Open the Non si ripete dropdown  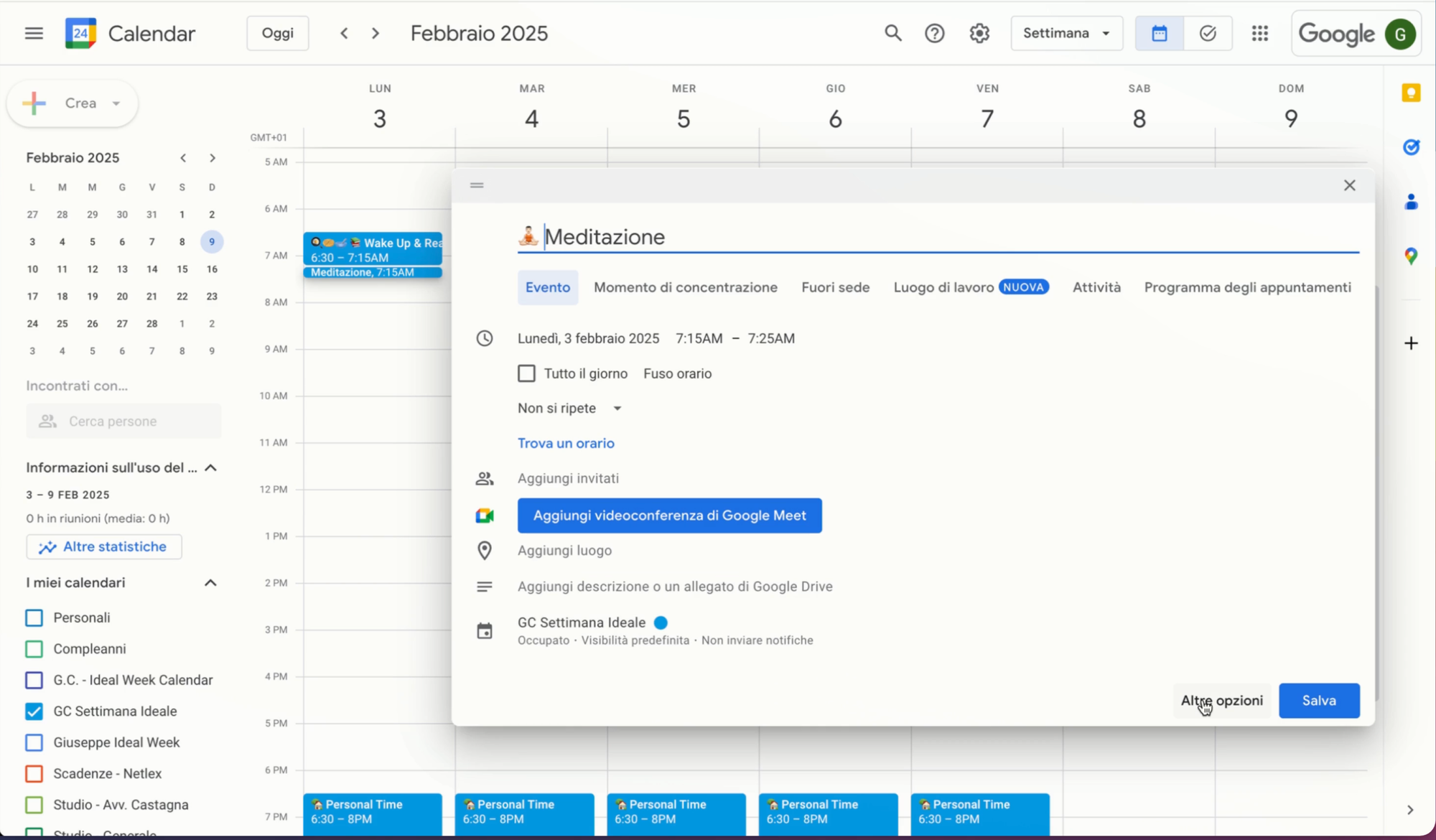(569, 408)
